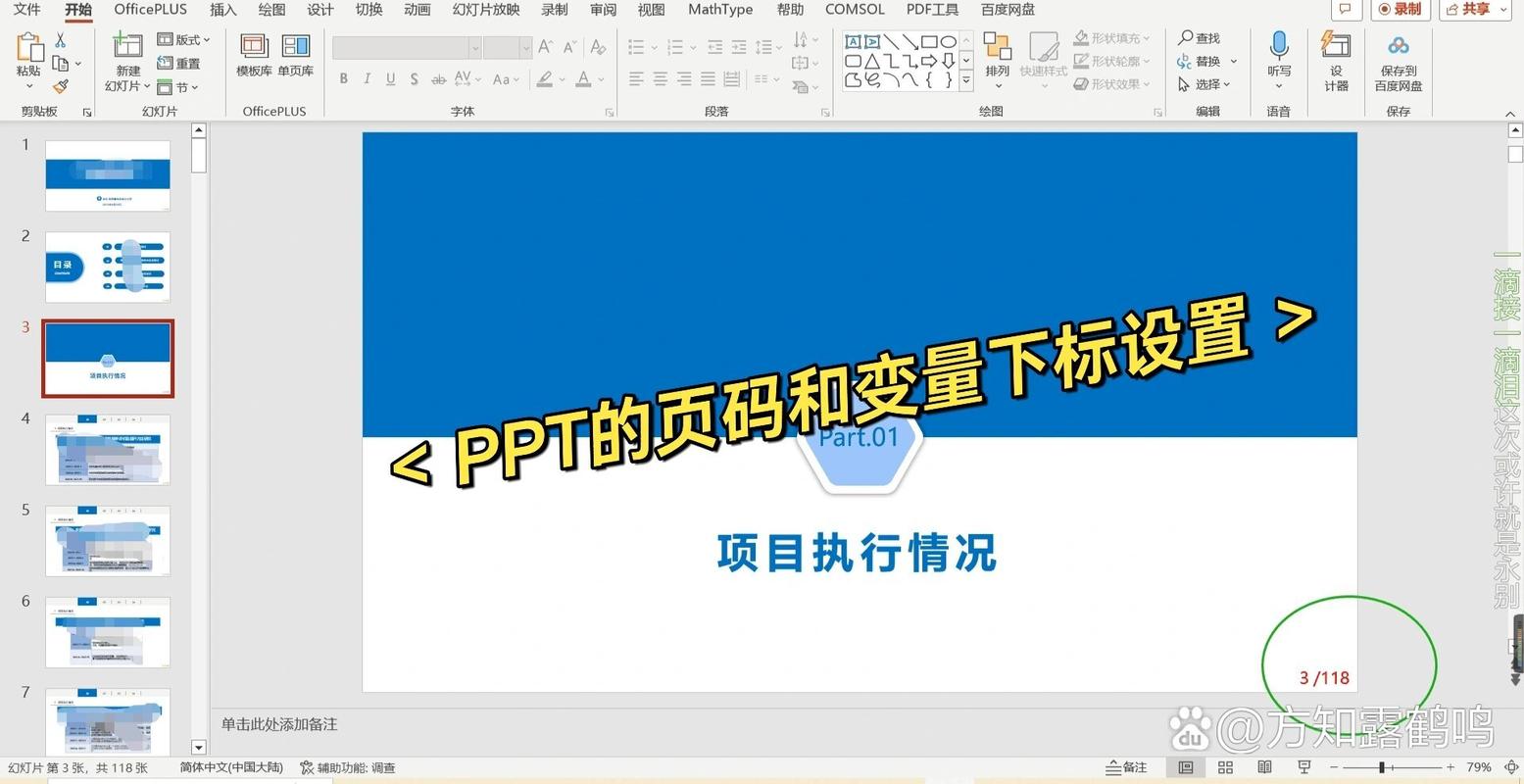Select the text box shape in gallery

(x=854, y=41)
